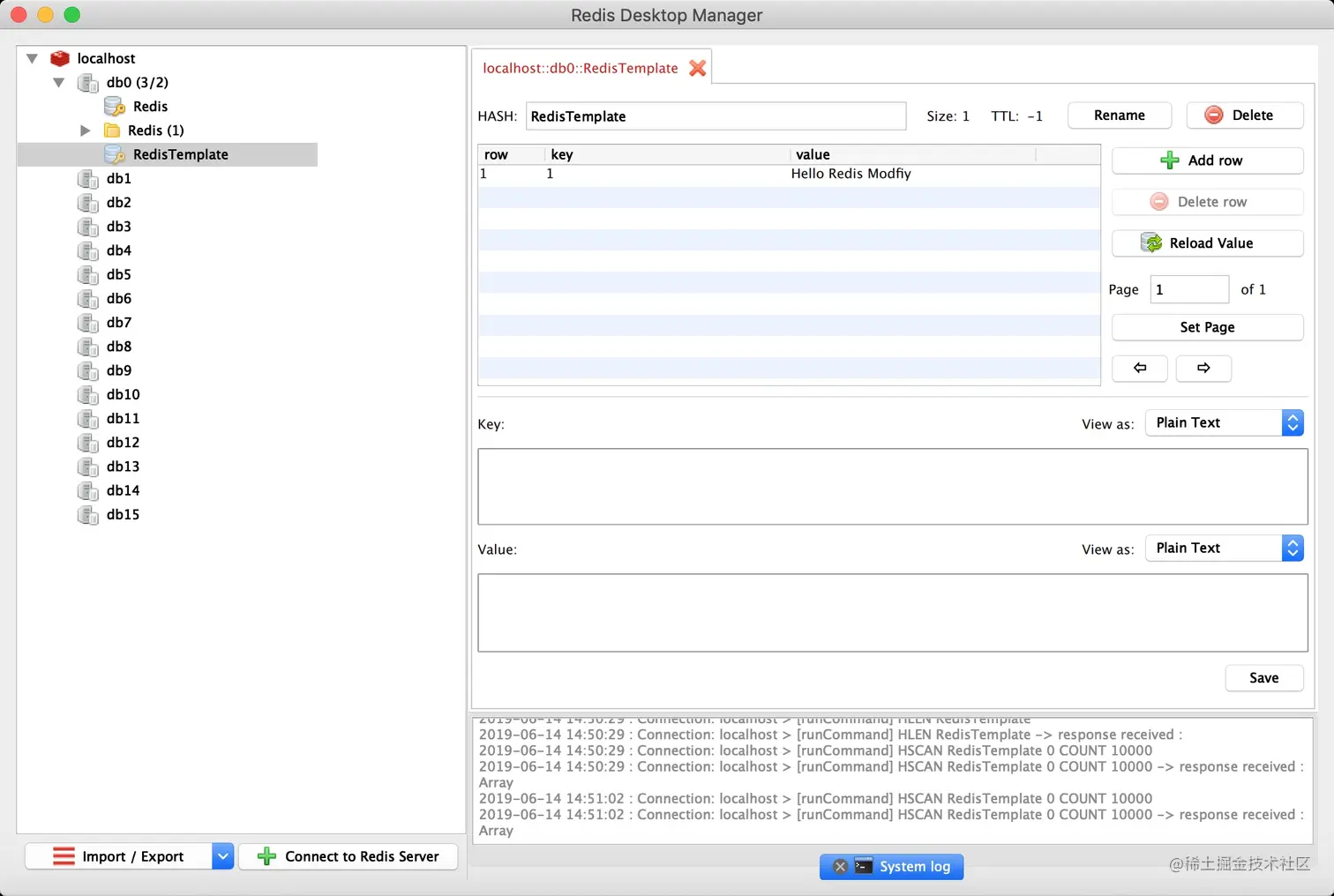Select db15 in the tree
This screenshot has height=896, width=1334.
pyautogui.click(x=123, y=514)
